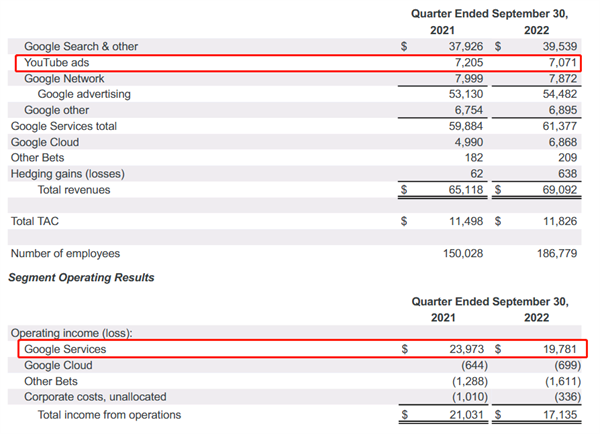Click the Google advertising value 54,482
Viewport: 600px width, 434px height.
point(559,94)
